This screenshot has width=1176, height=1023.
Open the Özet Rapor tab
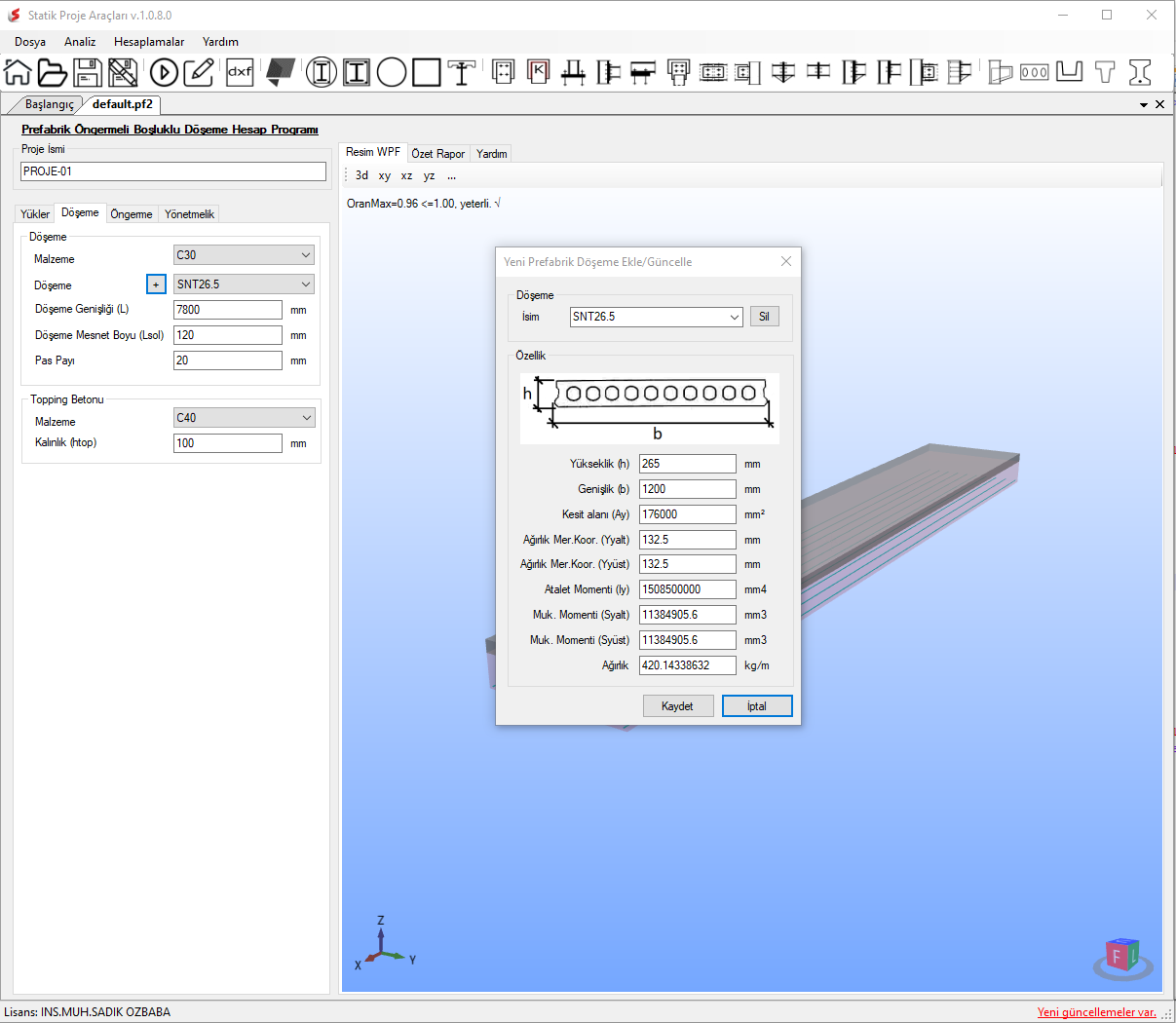coord(437,154)
